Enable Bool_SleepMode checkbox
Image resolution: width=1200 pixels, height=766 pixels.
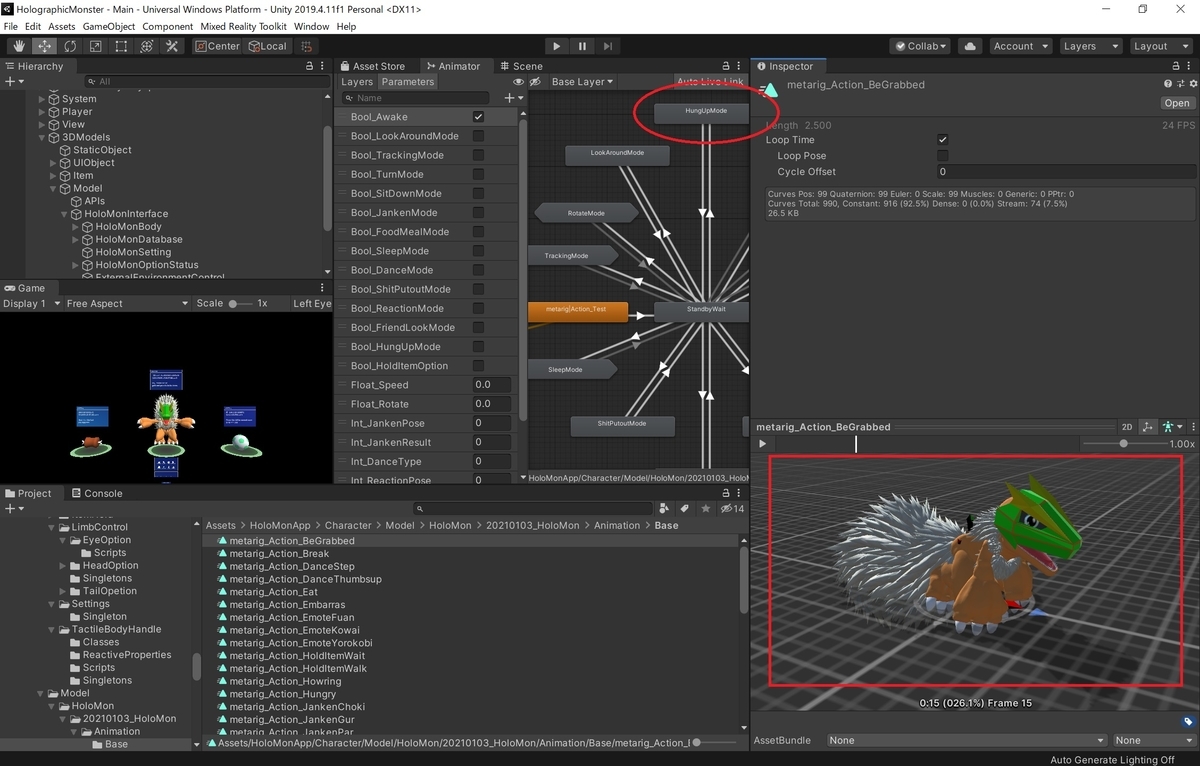point(478,251)
